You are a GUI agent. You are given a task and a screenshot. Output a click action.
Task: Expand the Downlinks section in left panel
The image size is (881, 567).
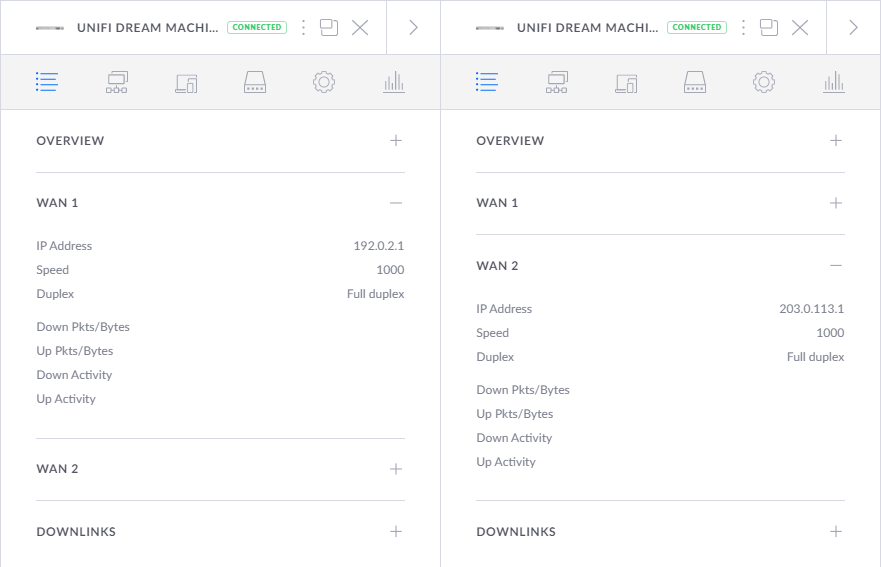pyautogui.click(x=396, y=532)
